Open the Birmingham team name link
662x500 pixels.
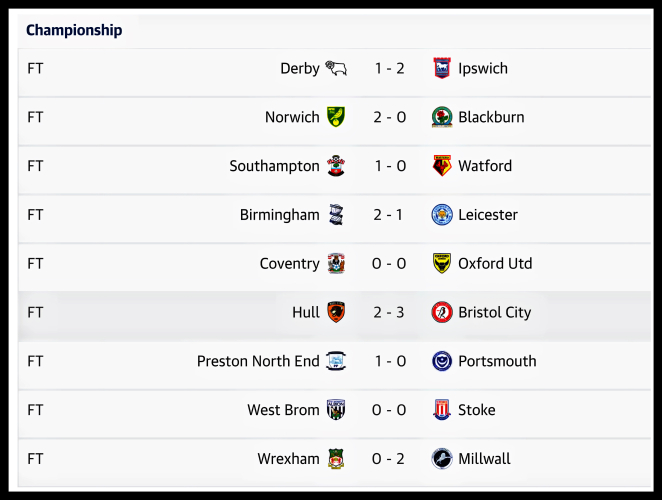coord(280,215)
